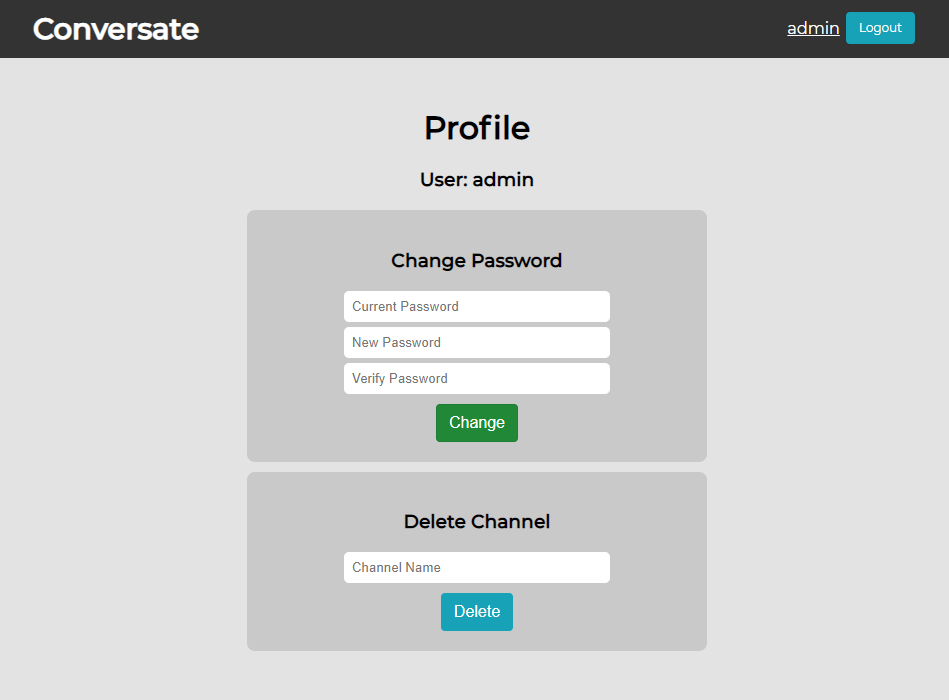Click the Conversate logo in the navbar
This screenshot has width=949, height=700.
115,28
